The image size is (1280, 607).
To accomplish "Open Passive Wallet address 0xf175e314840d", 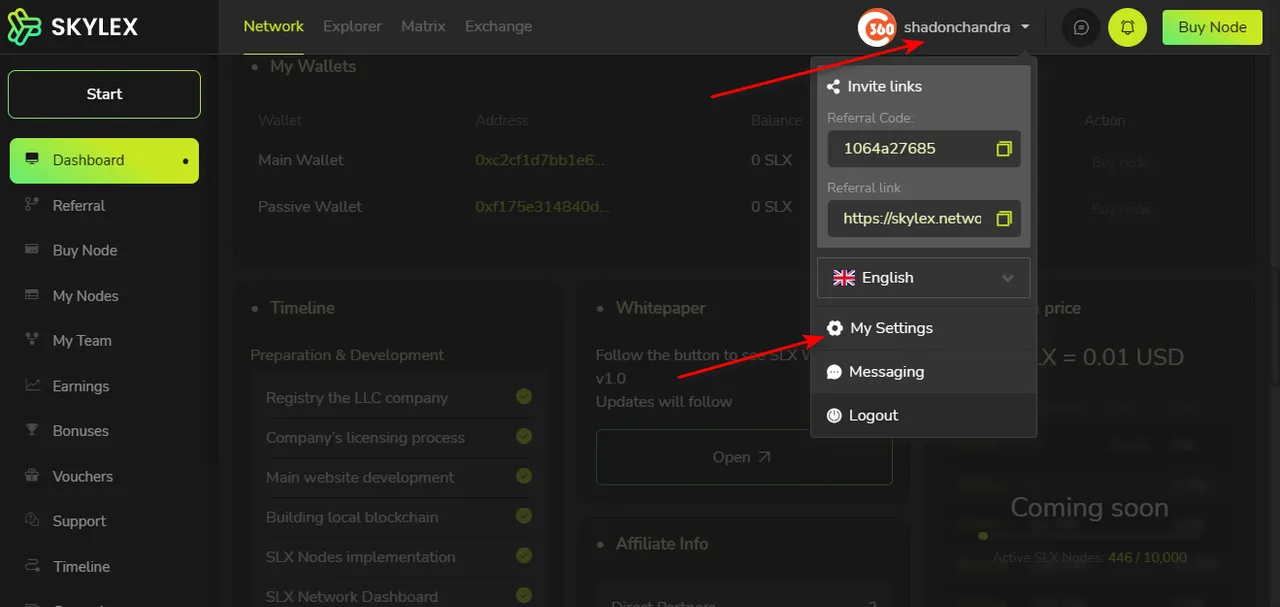I will click(x=541, y=207).
